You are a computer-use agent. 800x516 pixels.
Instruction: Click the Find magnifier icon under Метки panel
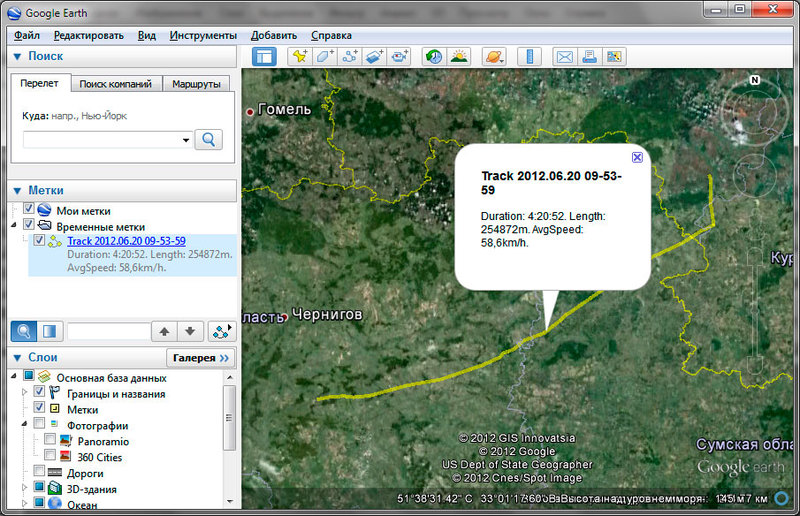(23, 332)
